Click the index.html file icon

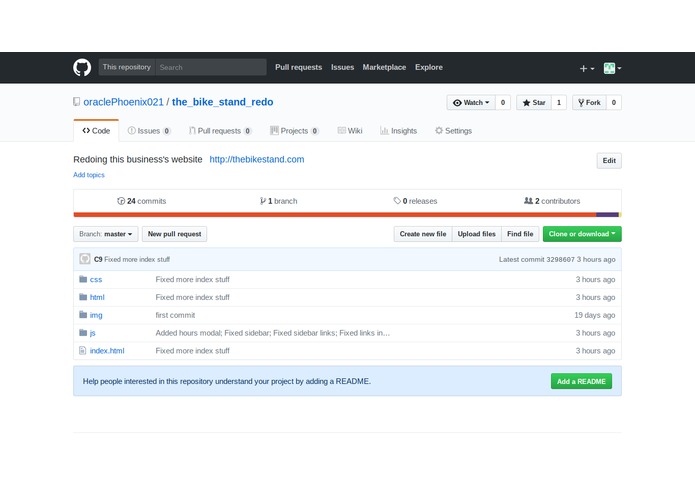(82, 350)
